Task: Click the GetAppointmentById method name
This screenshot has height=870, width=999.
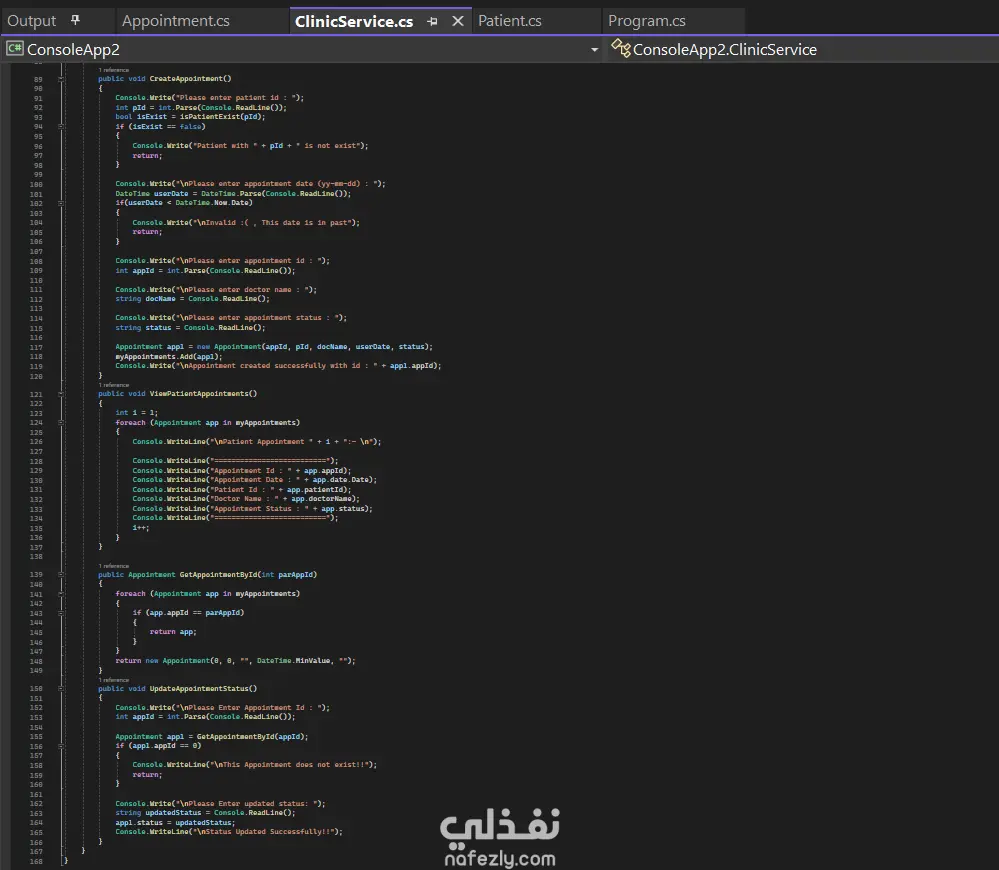Action: (219, 574)
